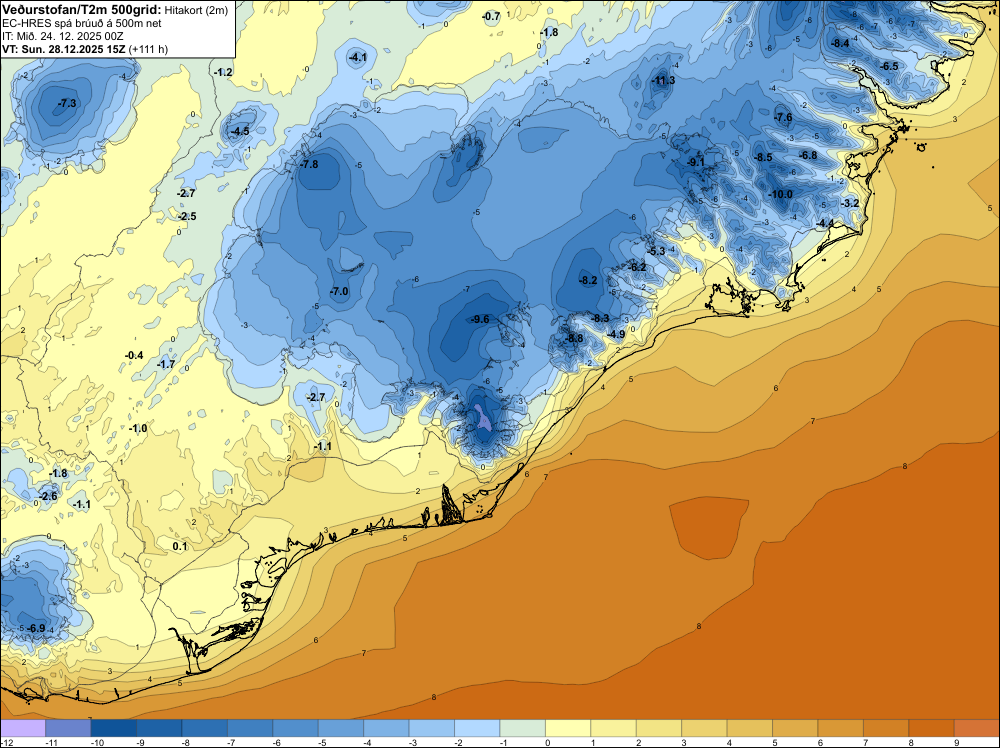This screenshot has width=1000, height=748.
Task: Select the -1.7 temperature label
Action: pyautogui.click(x=166, y=365)
